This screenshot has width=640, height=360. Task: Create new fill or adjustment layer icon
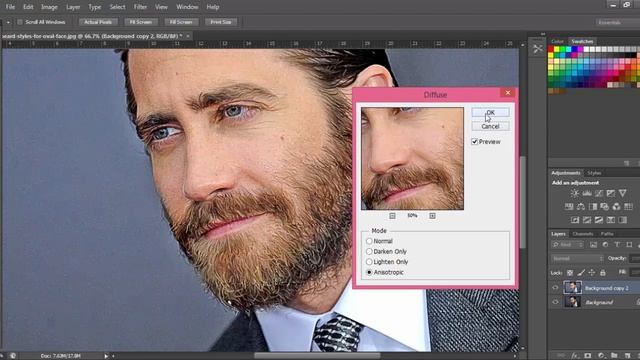click(601, 356)
